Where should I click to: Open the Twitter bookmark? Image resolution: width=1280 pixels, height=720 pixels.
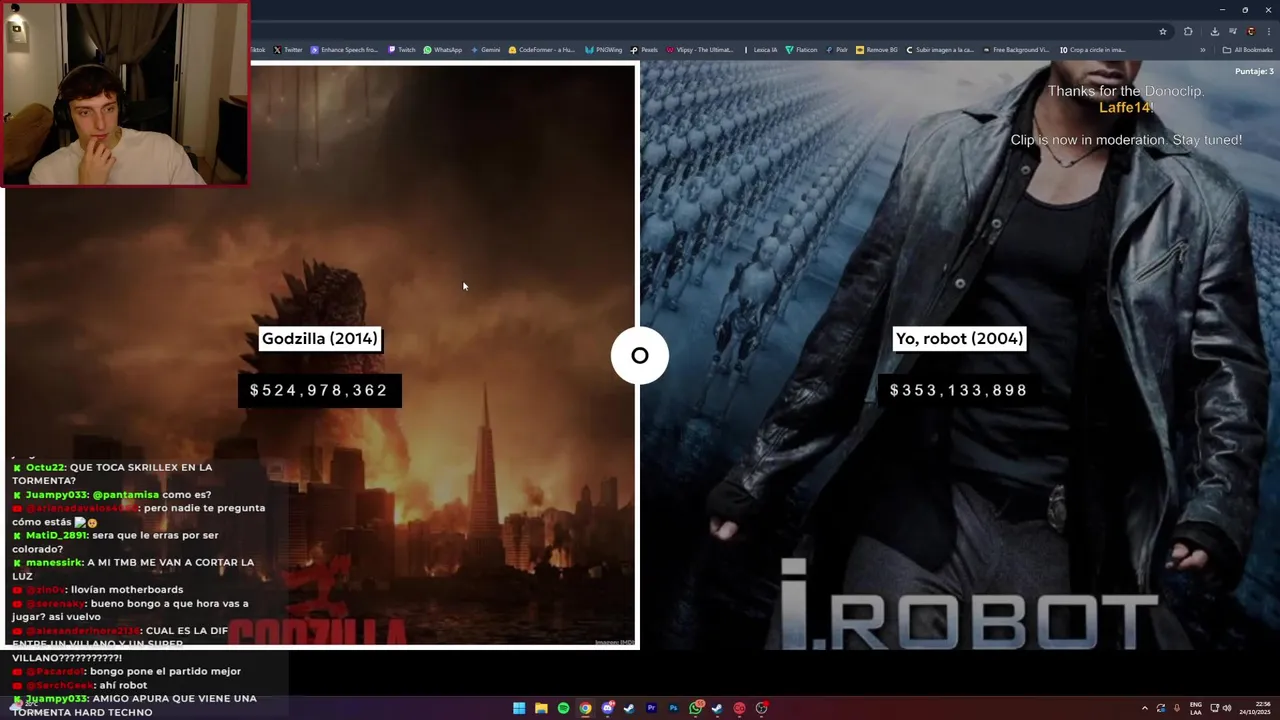click(x=288, y=50)
